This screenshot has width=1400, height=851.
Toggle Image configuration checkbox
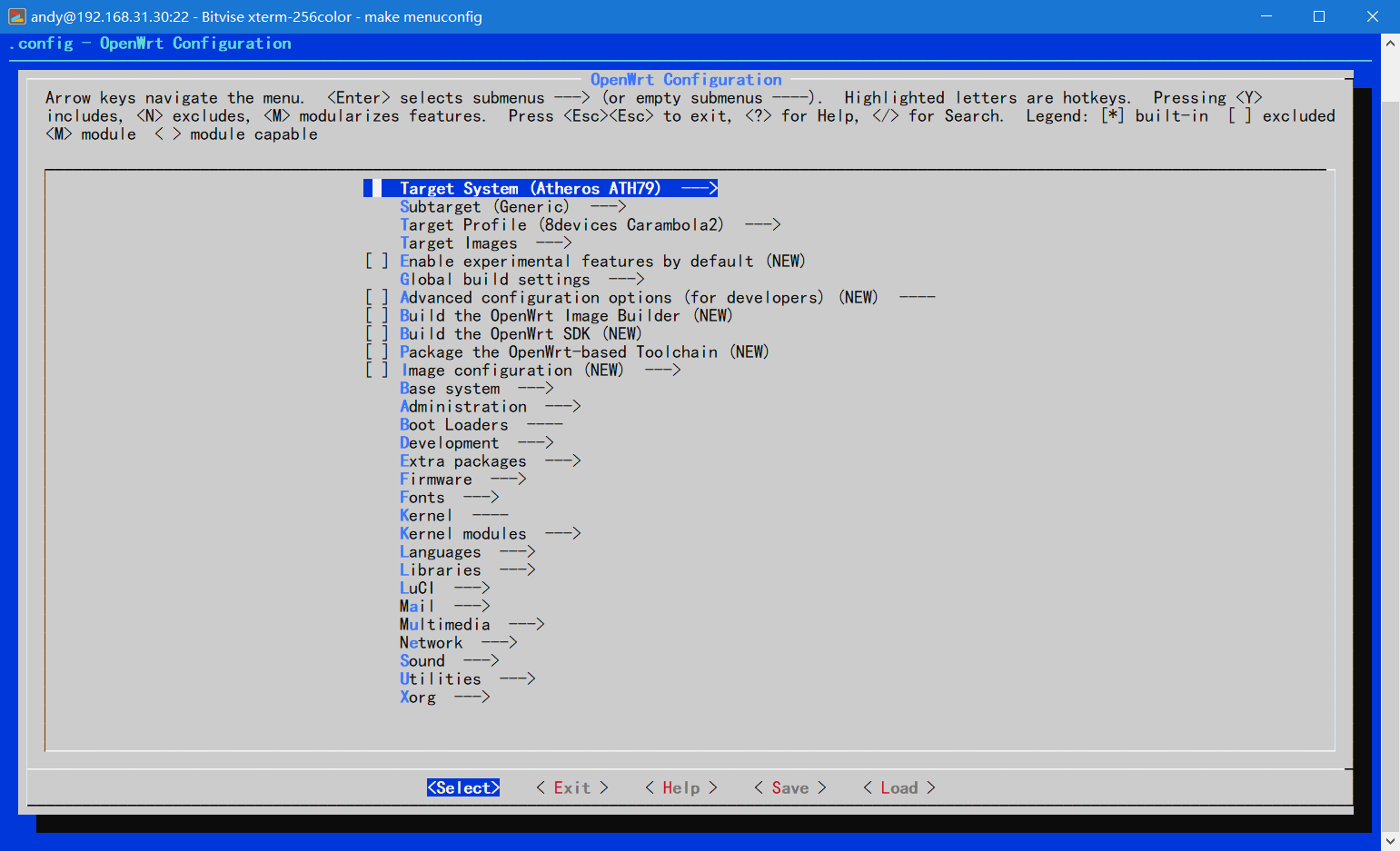pos(377,370)
